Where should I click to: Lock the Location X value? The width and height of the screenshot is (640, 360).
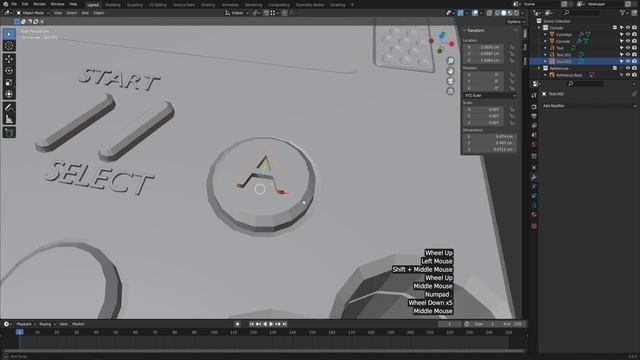coord(512,47)
